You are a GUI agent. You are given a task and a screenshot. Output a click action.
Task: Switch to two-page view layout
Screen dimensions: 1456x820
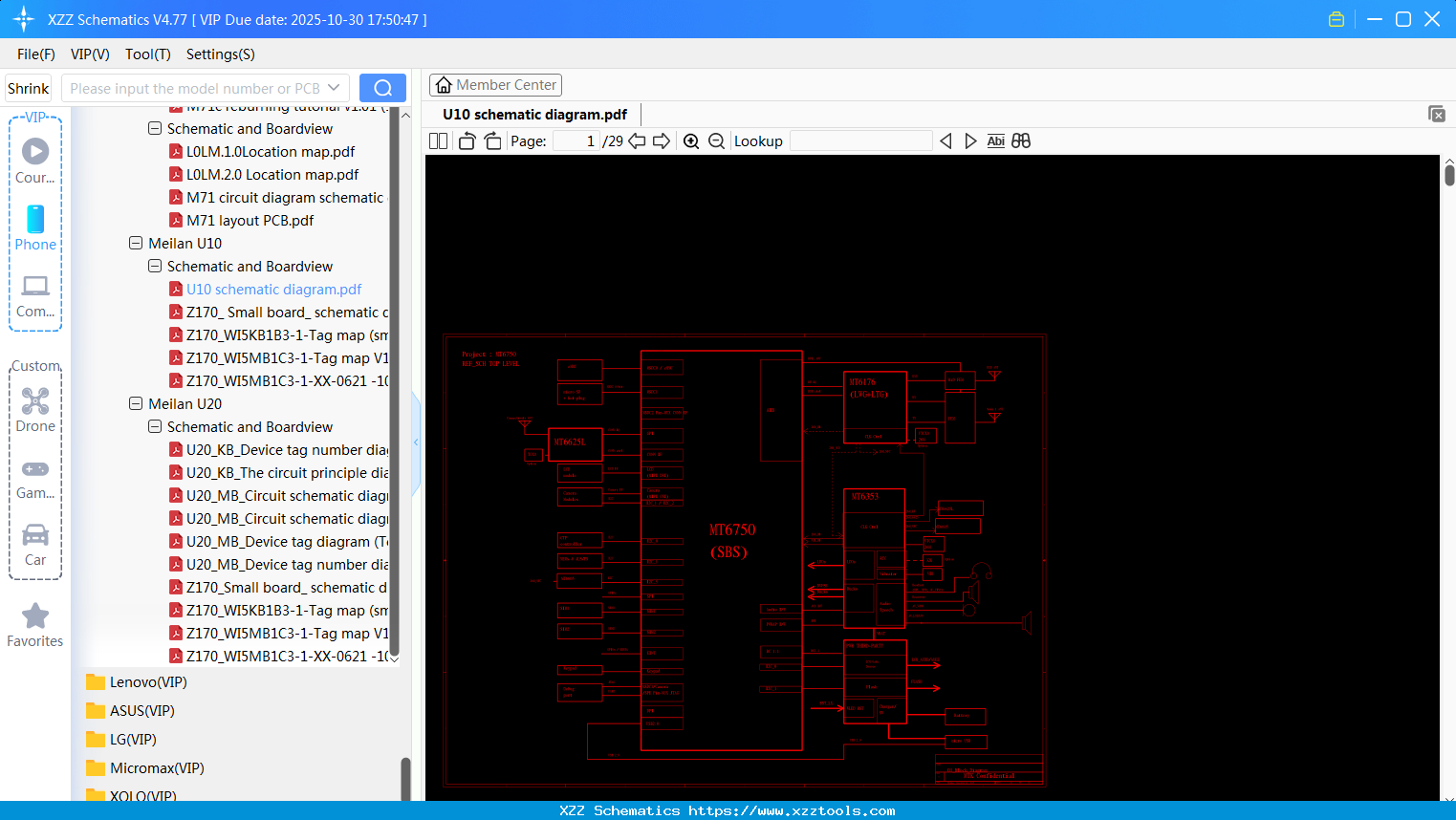click(437, 140)
